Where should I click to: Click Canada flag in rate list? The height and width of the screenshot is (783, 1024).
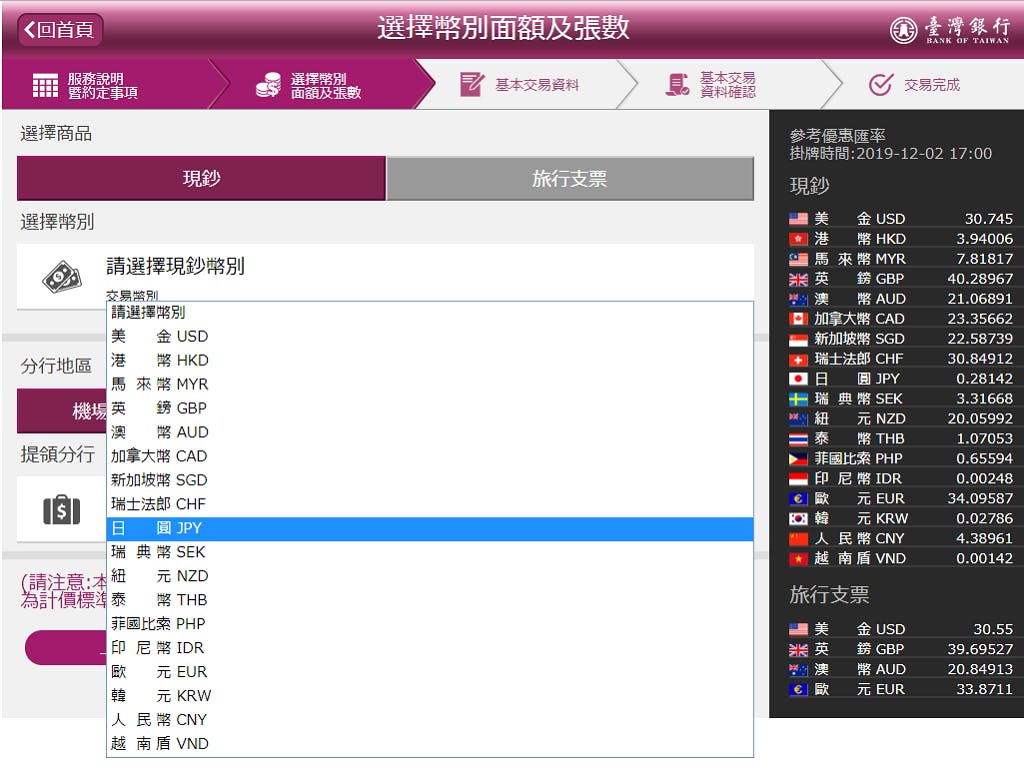[x=798, y=319]
